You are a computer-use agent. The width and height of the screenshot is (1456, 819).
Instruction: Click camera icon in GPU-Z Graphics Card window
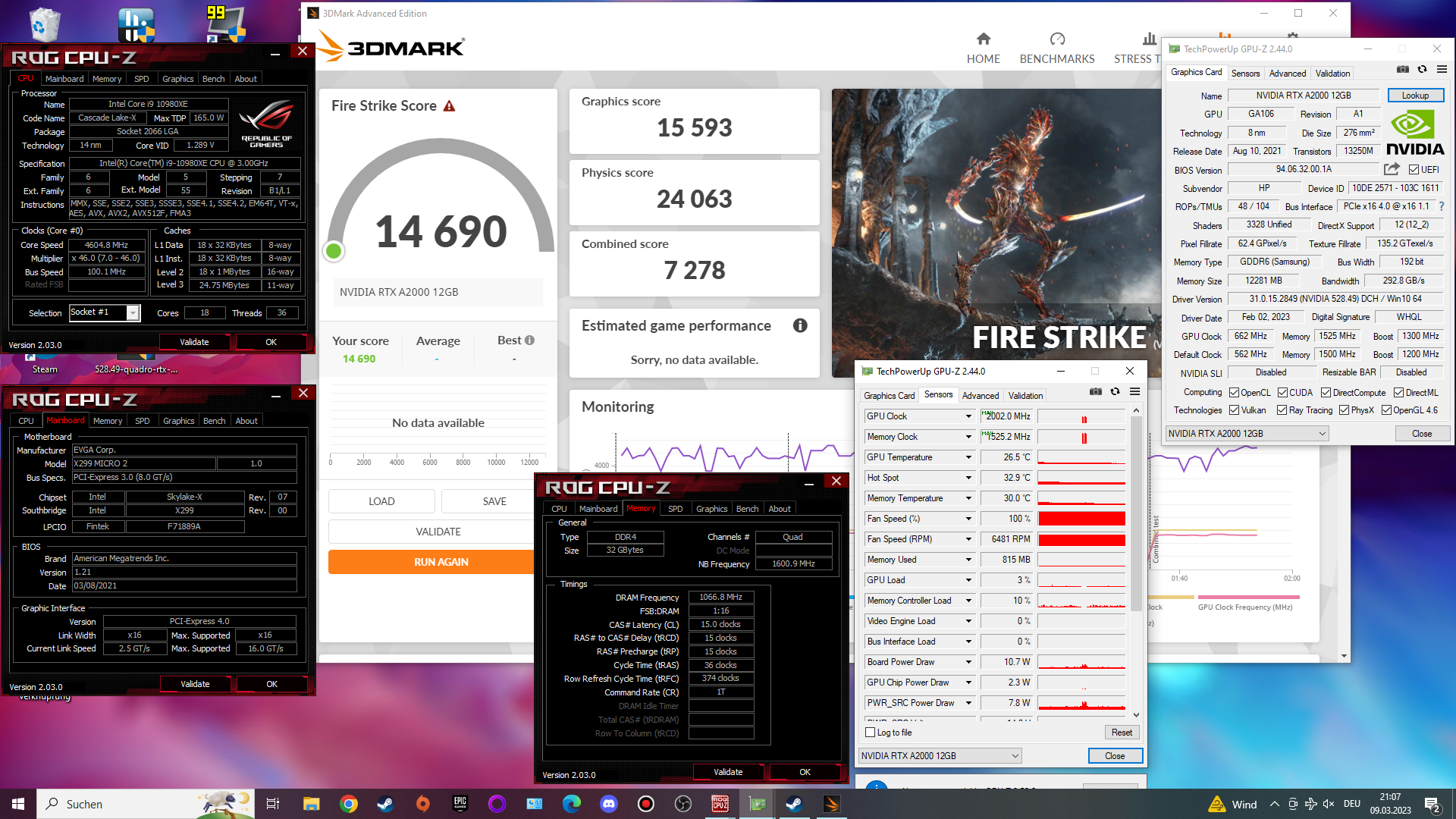pos(1403,69)
